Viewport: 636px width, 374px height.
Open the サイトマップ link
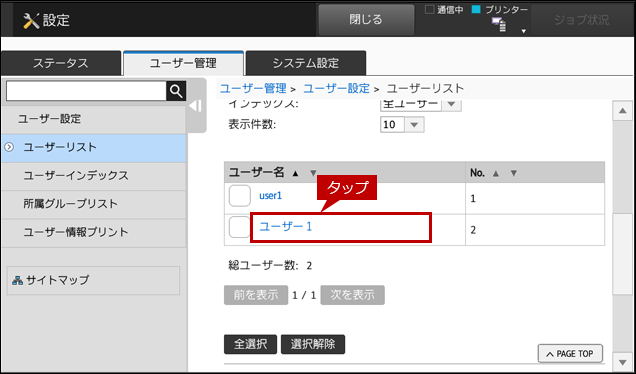click(93, 280)
